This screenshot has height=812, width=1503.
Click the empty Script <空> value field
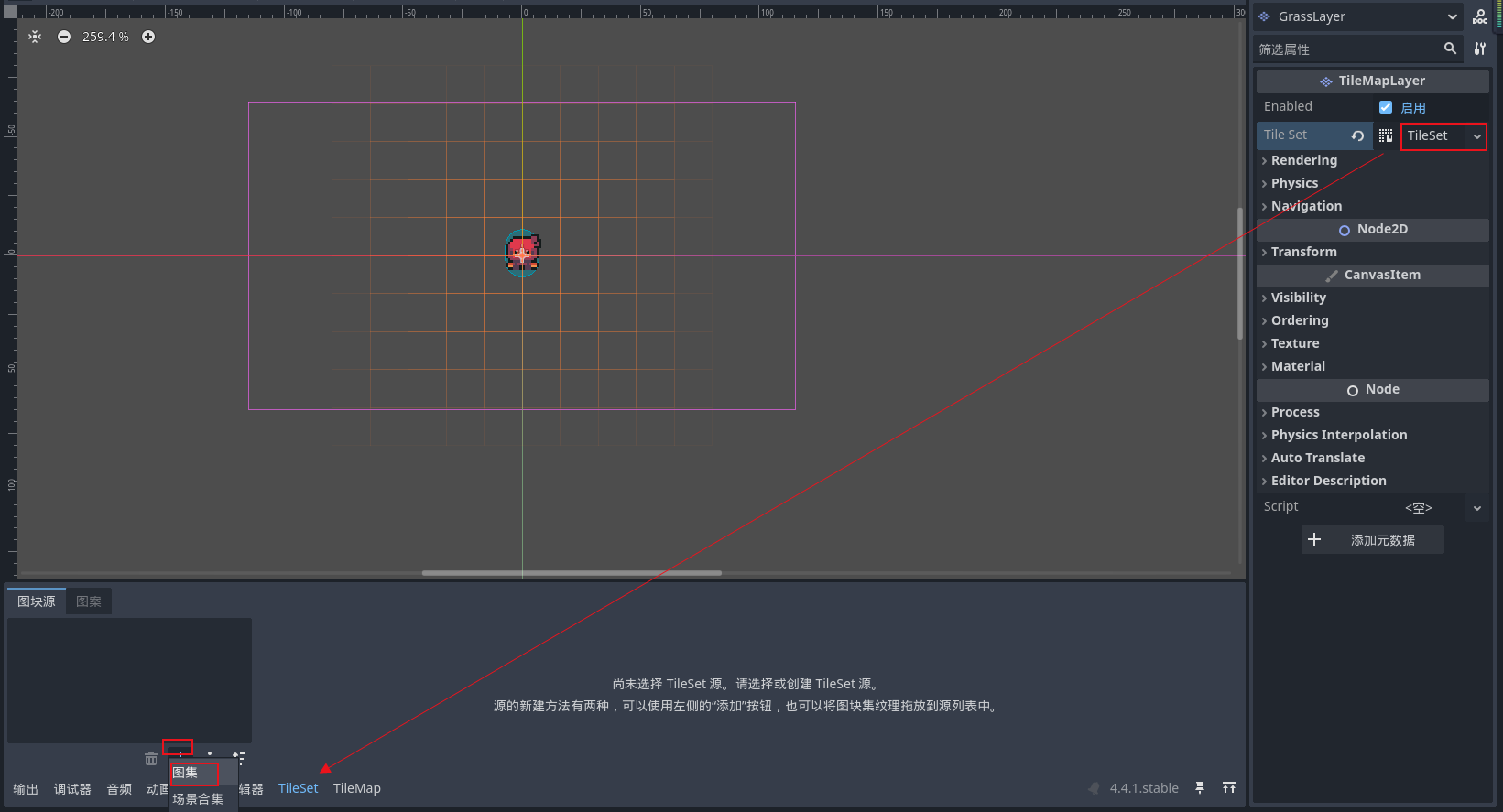click(1418, 508)
